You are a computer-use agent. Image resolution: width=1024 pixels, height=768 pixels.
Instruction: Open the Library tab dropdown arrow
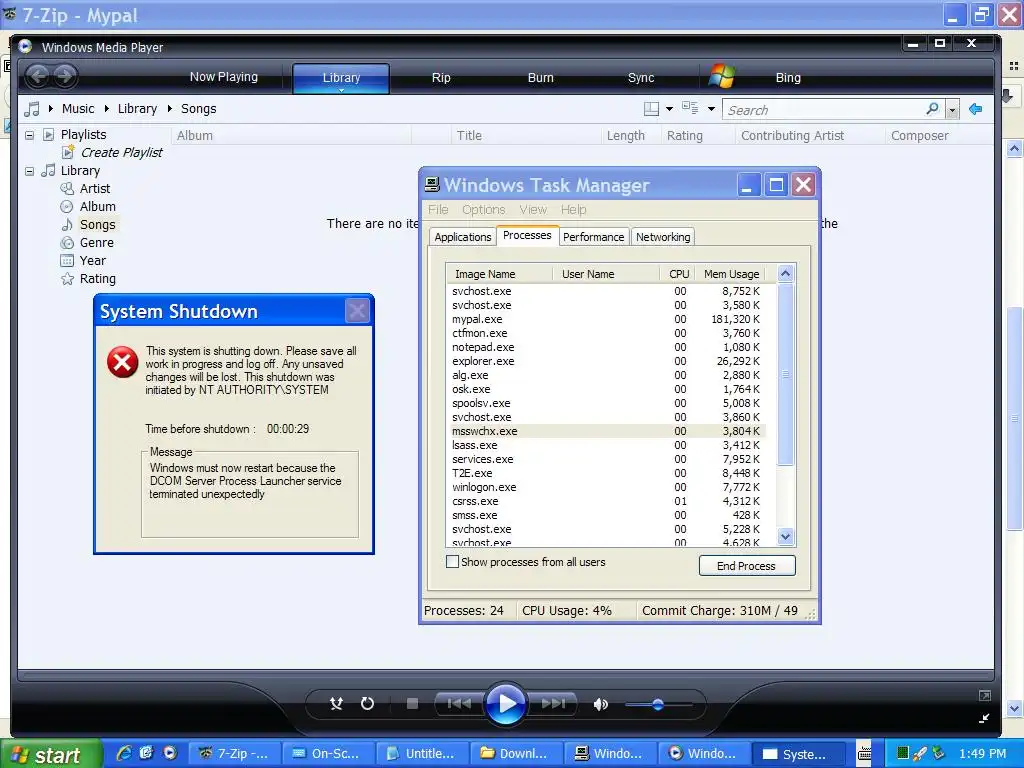[x=341, y=90]
